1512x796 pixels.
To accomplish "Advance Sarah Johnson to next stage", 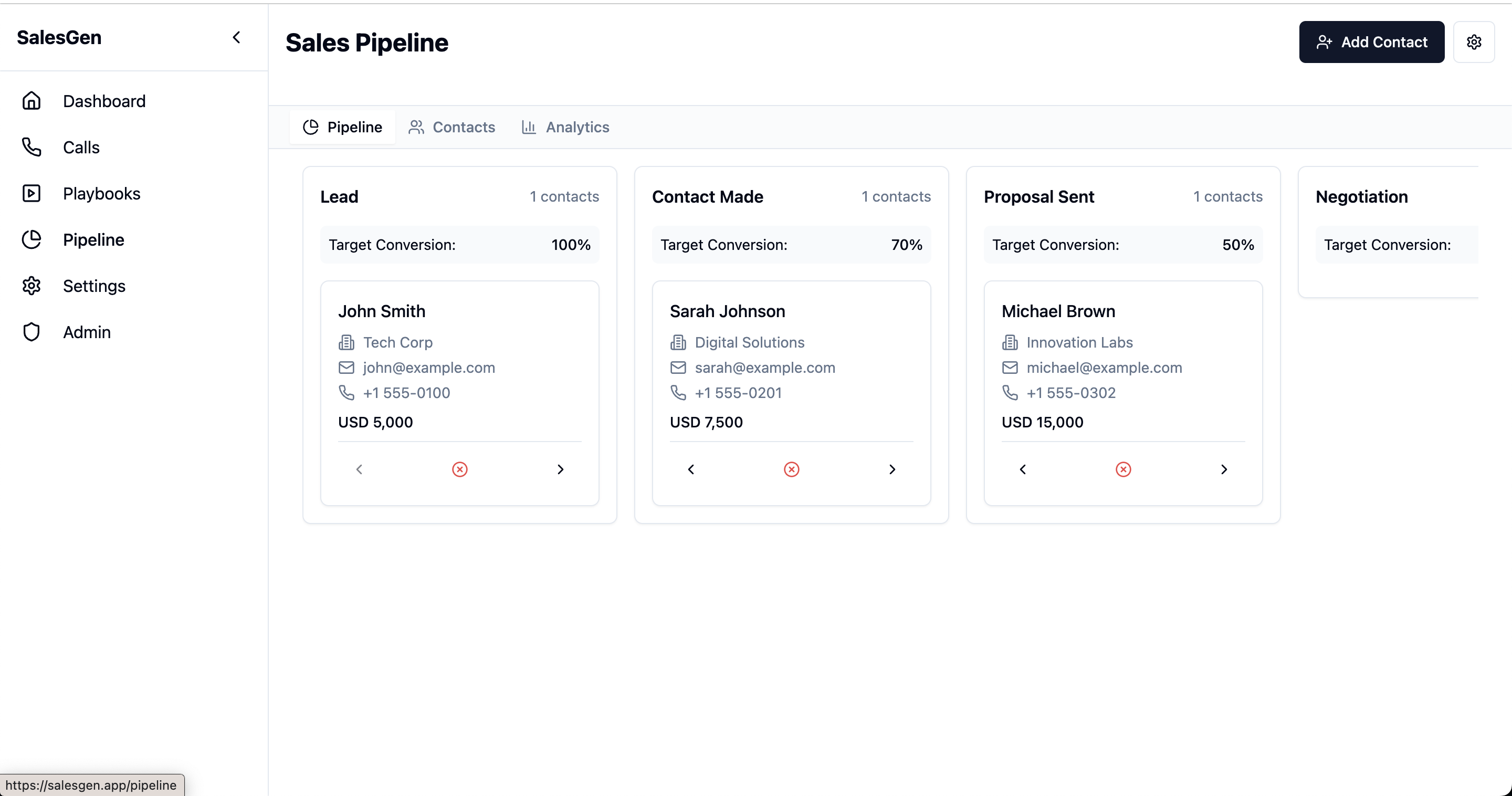I will point(891,469).
